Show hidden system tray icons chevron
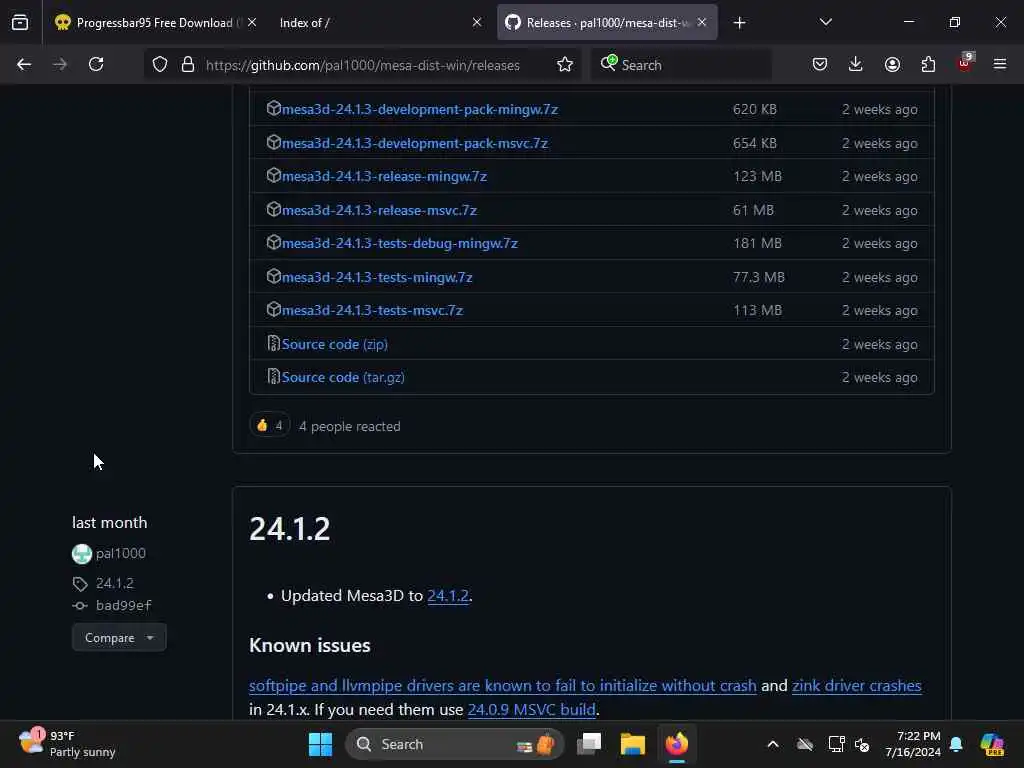Image resolution: width=1024 pixels, height=768 pixels. point(773,744)
